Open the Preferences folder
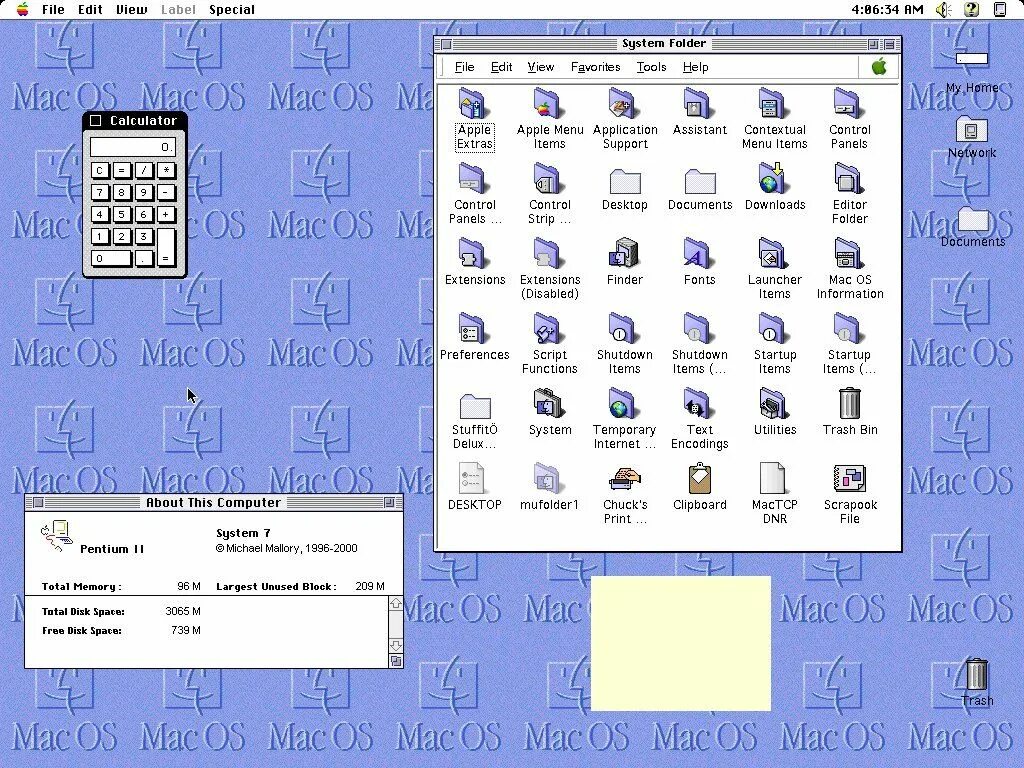1024x768 pixels. (x=474, y=329)
